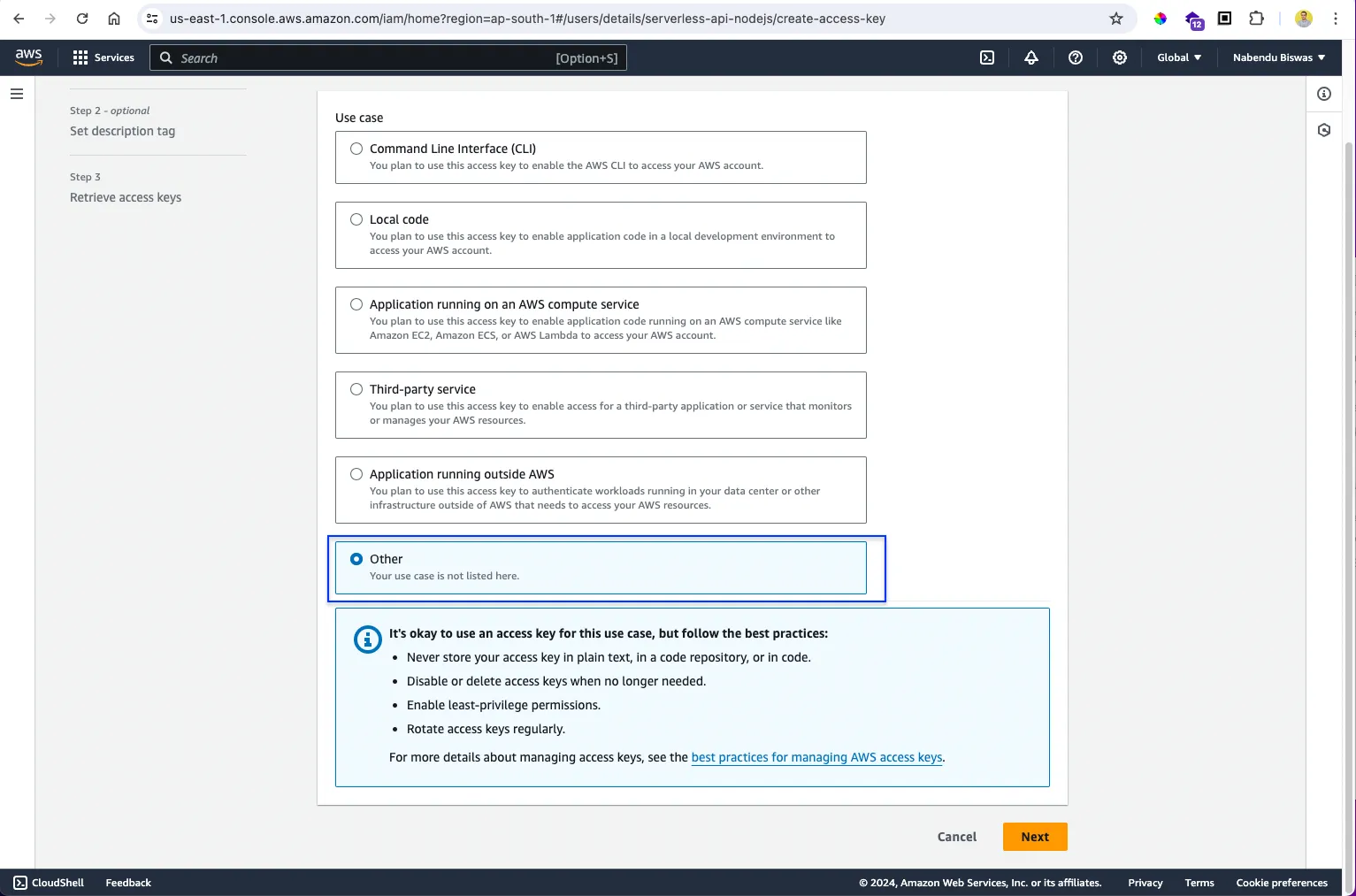Click the dark square extension icon
Viewport: 1356px width, 896px height.
[1225, 19]
